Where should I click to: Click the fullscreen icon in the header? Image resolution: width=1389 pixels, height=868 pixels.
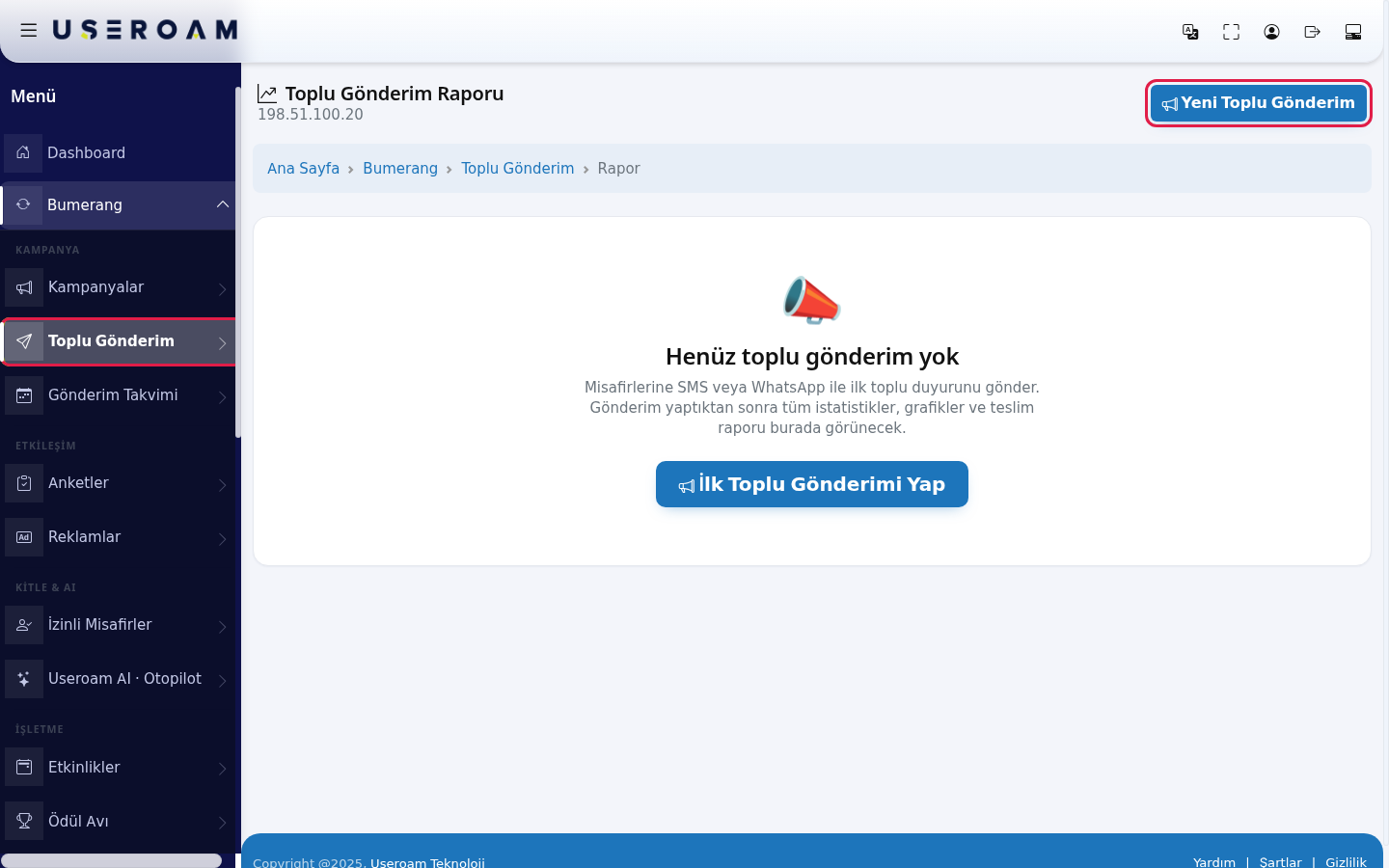point(1231,32)
